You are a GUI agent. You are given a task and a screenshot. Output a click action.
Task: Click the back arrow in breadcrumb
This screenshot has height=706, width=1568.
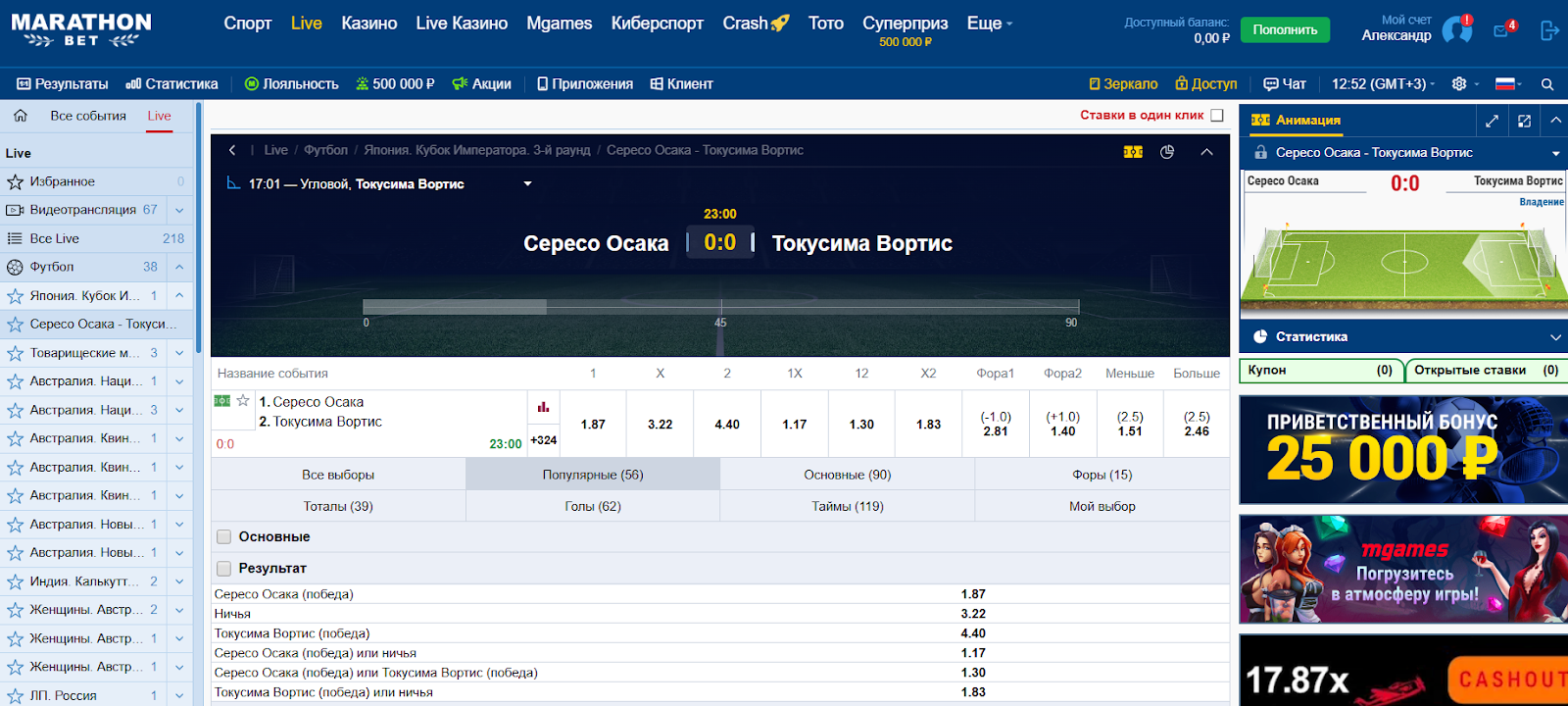click(x=232, y=150)
